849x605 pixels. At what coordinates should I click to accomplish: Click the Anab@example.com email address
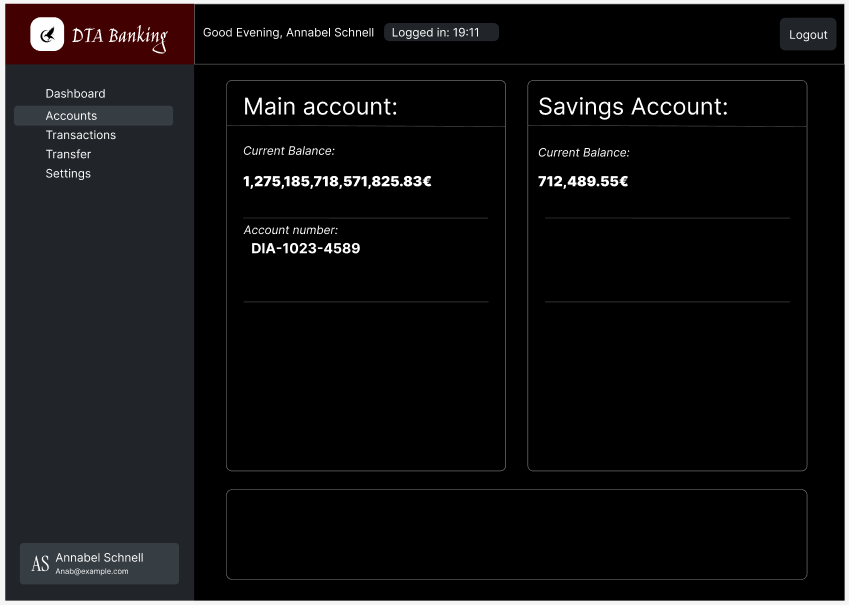[92, 572]
